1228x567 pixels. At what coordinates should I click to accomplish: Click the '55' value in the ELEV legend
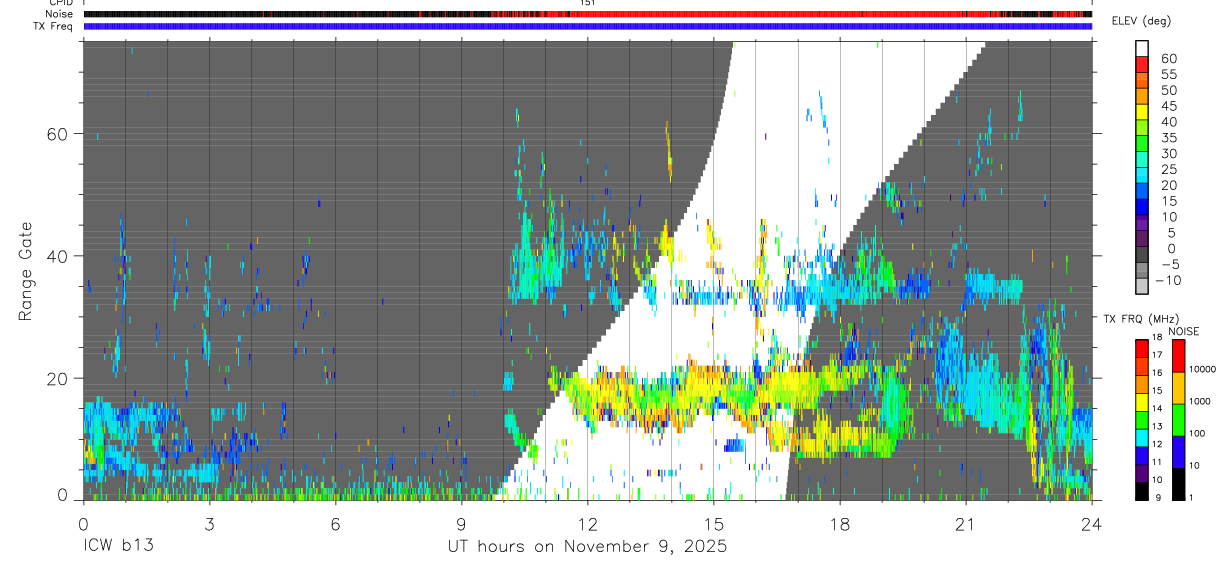pos(1168,74)
